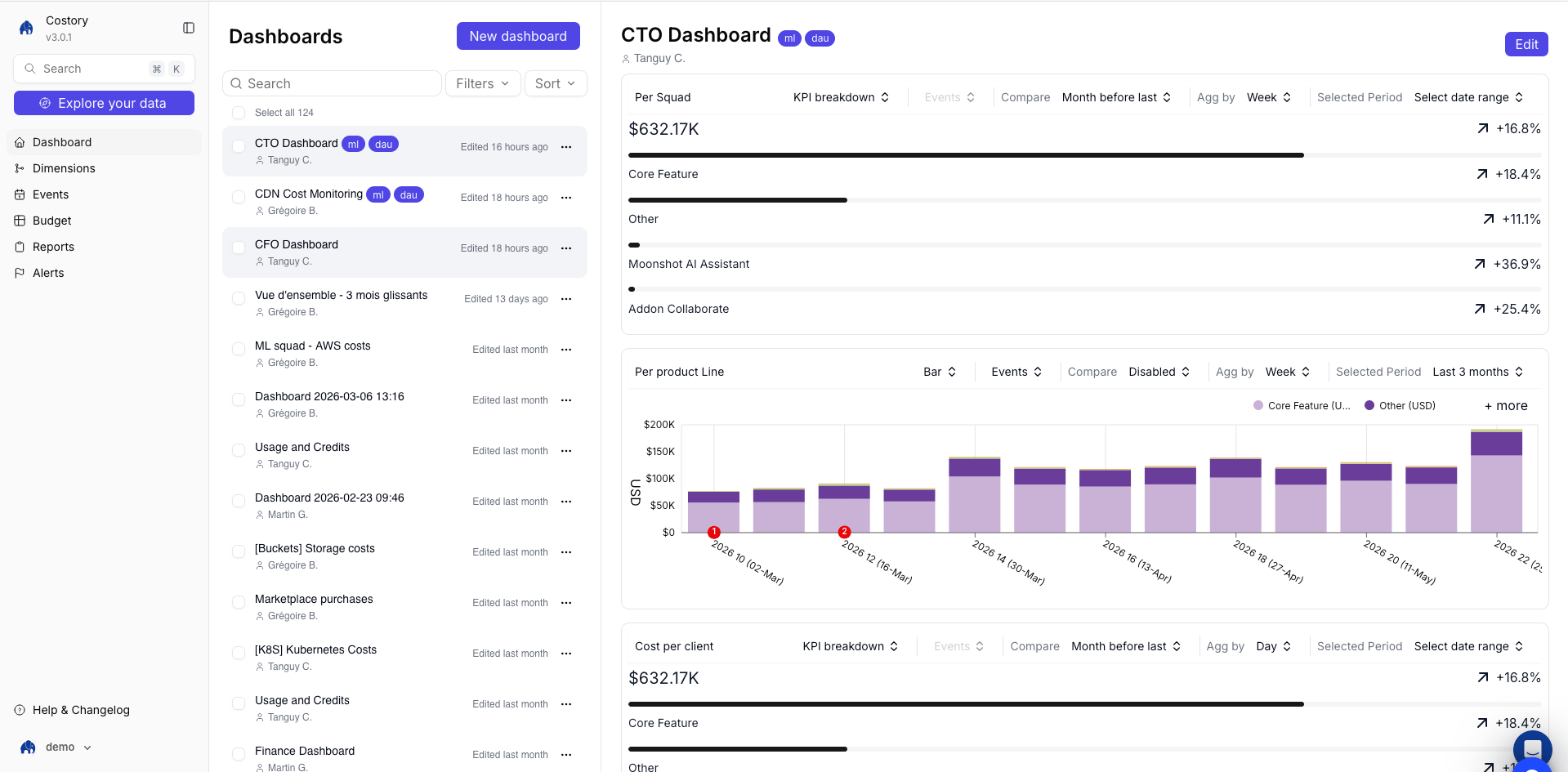
Task: Check the Vue d'ensemble row checkbox
Action: click(x=239, y=299)
